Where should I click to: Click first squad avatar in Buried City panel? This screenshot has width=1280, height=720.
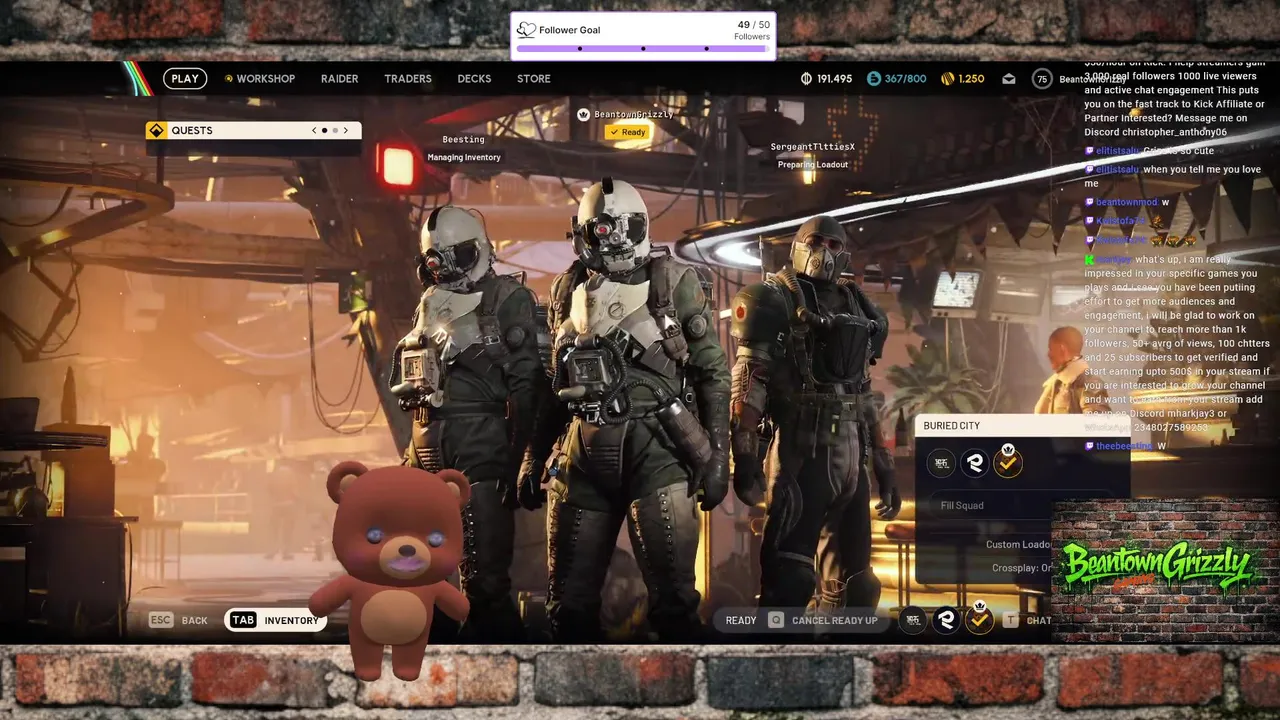tap(941, 462)
